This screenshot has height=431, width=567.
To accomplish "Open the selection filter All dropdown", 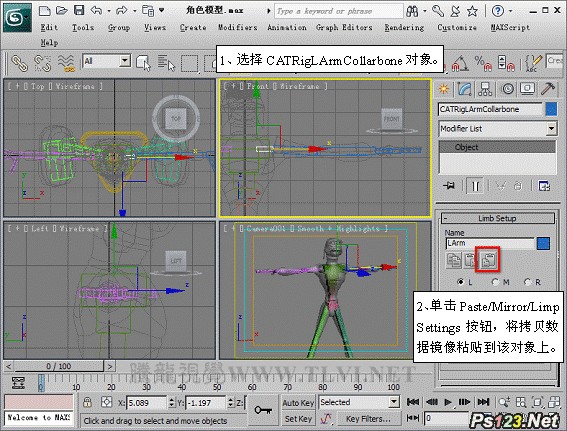I will (x=125, y=61).
